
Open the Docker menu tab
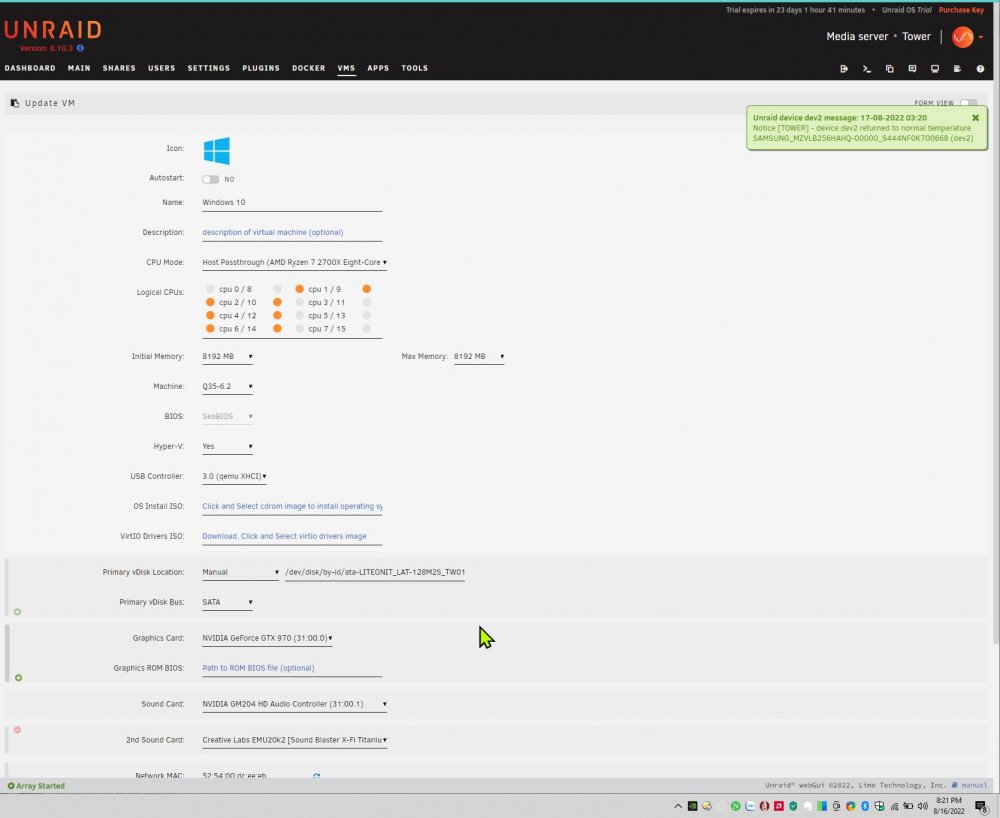tap(309, 68)
